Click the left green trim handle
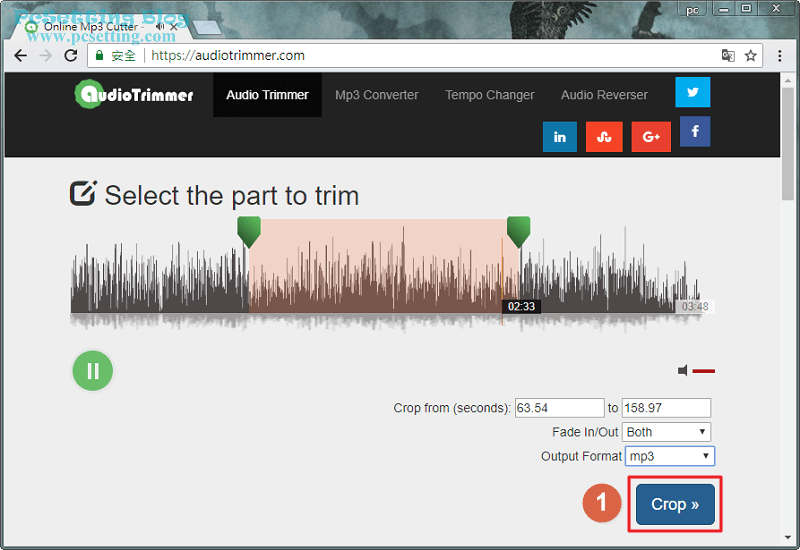This screenshot has height=550, width=800. pyautogui.click(x=249, y=231)
